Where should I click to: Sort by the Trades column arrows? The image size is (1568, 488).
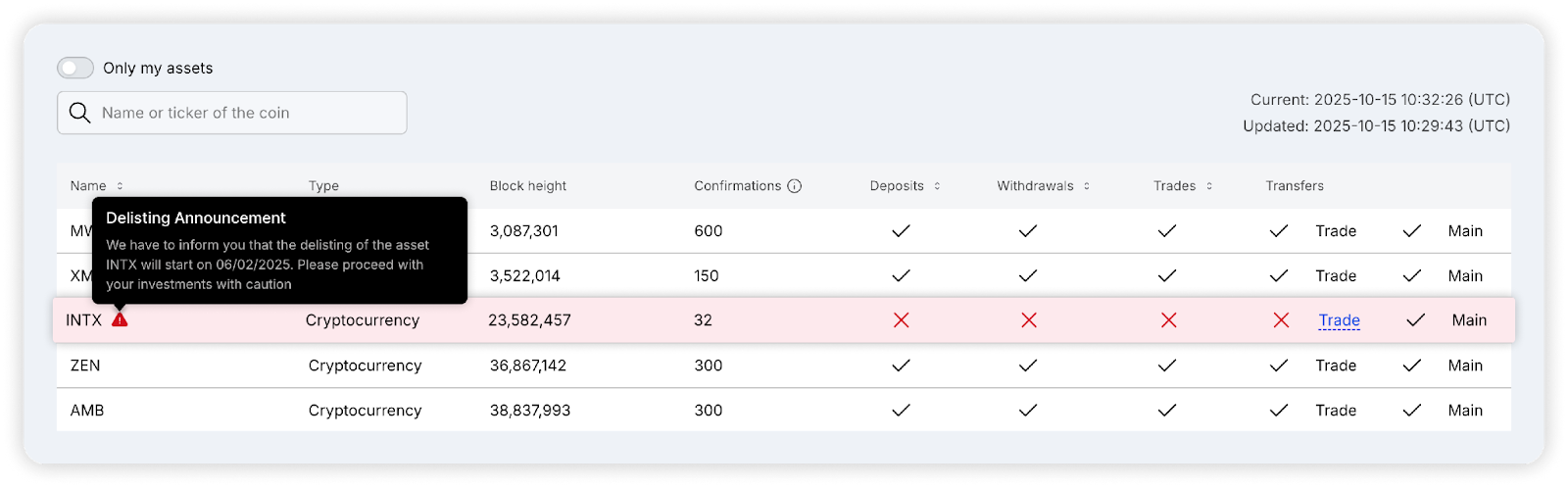[1209, 186]
